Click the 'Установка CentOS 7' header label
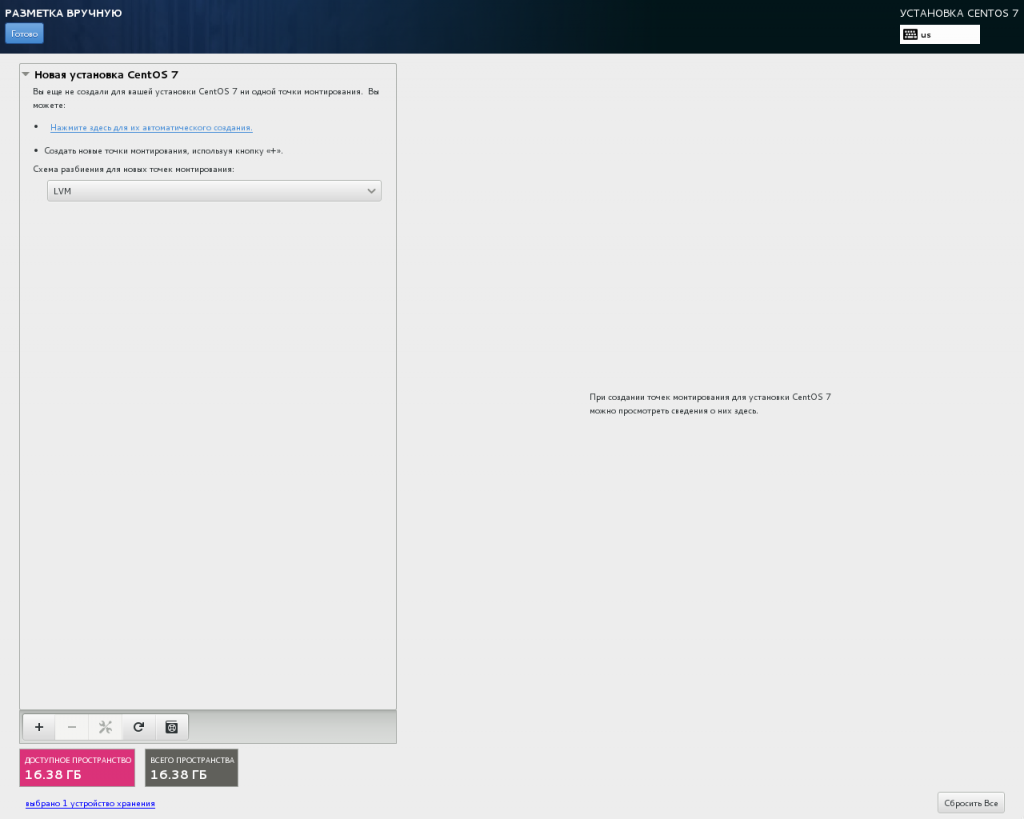This screenshot has height=819, width=1024. (951, 13)
